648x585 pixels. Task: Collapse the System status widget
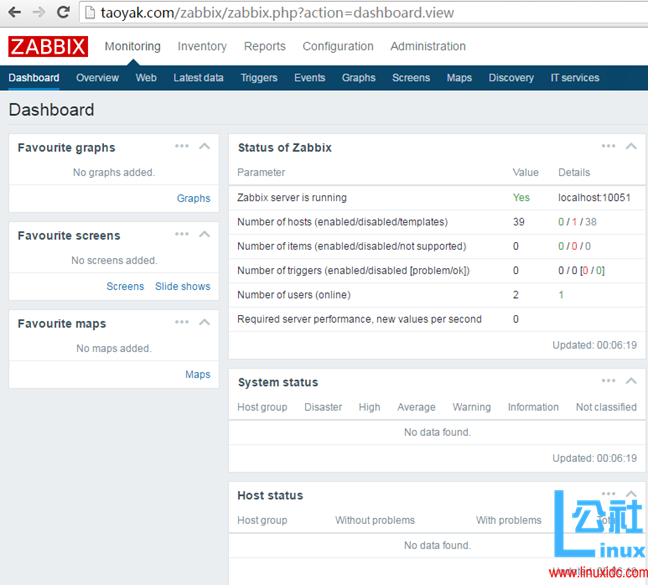[631, 381]
